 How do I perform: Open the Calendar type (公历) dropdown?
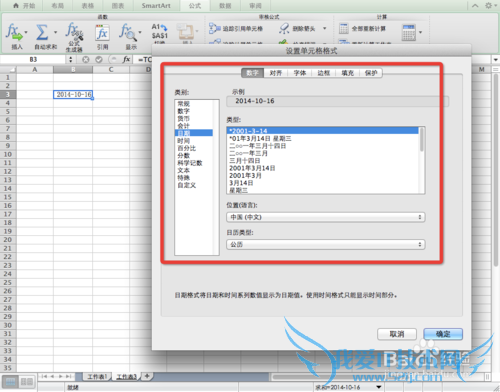click(326, 244)
